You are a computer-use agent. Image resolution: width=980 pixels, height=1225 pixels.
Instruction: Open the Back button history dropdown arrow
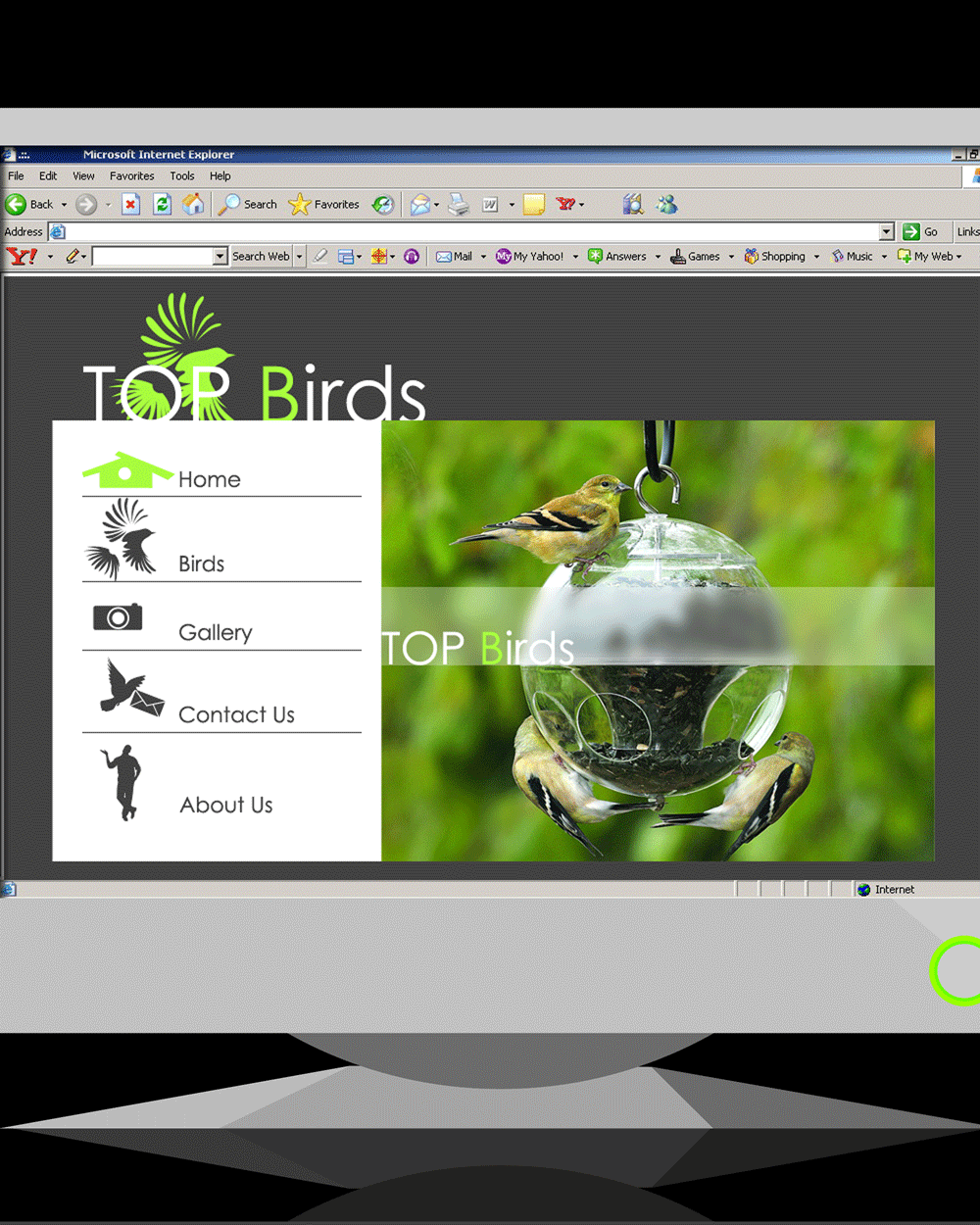64,205
